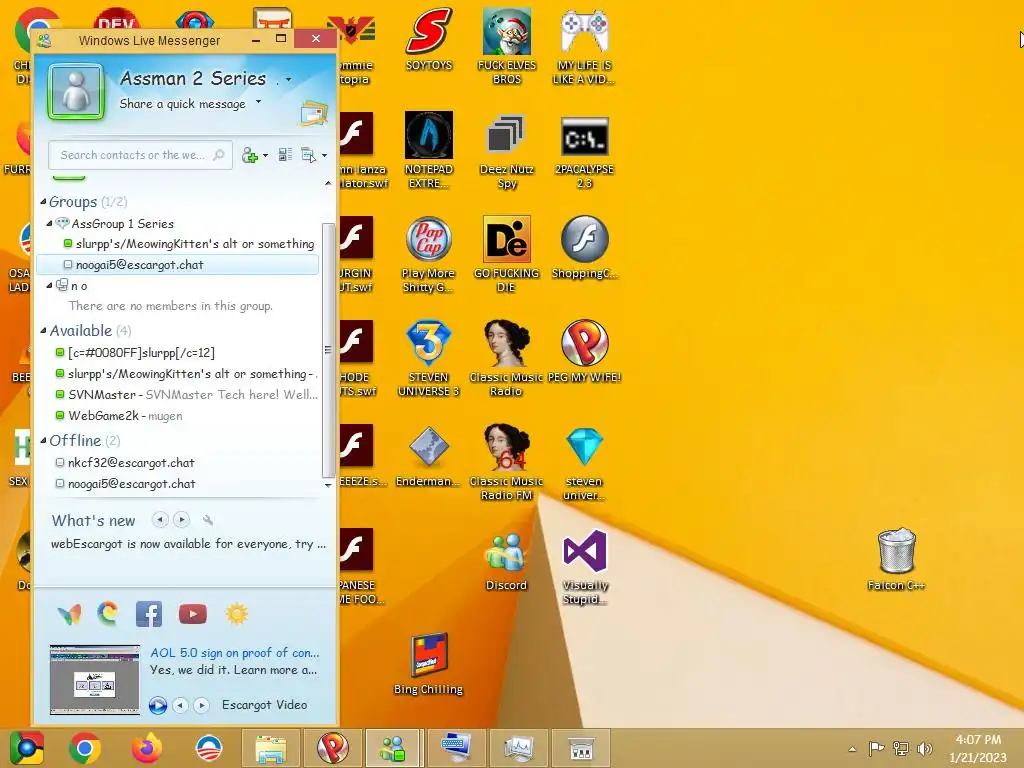Open the add contact icon menu
Screen dimensions: 1024x768
pos(254,155)
